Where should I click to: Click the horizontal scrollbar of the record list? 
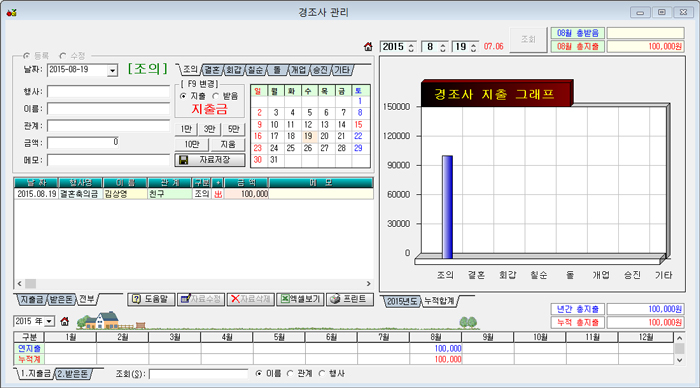tap(194, 284)
